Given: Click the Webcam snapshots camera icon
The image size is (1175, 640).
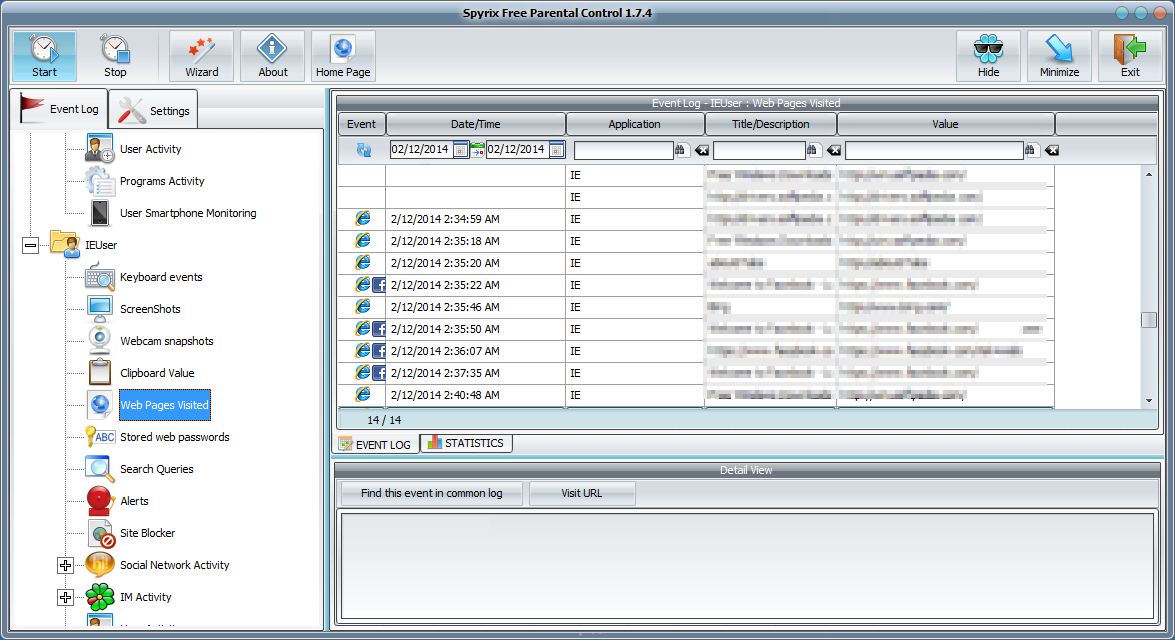Looking at the screenshot, I should [100, 341].
